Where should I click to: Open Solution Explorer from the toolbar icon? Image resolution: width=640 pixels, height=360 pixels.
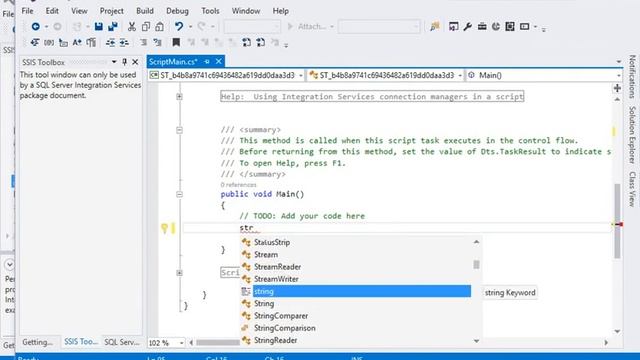click(453, 27)
